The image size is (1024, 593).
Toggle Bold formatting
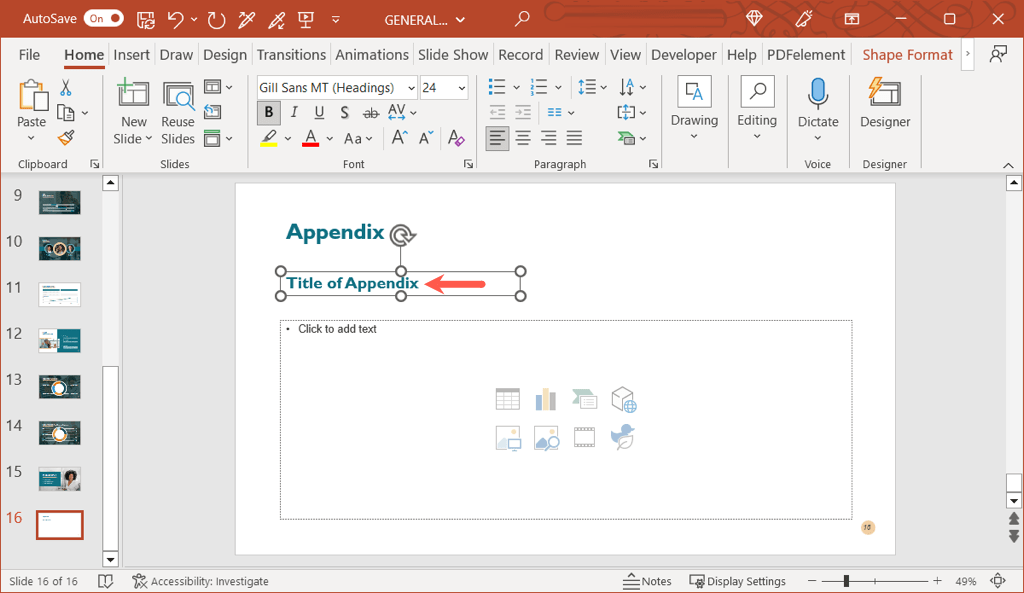point(269,113)
